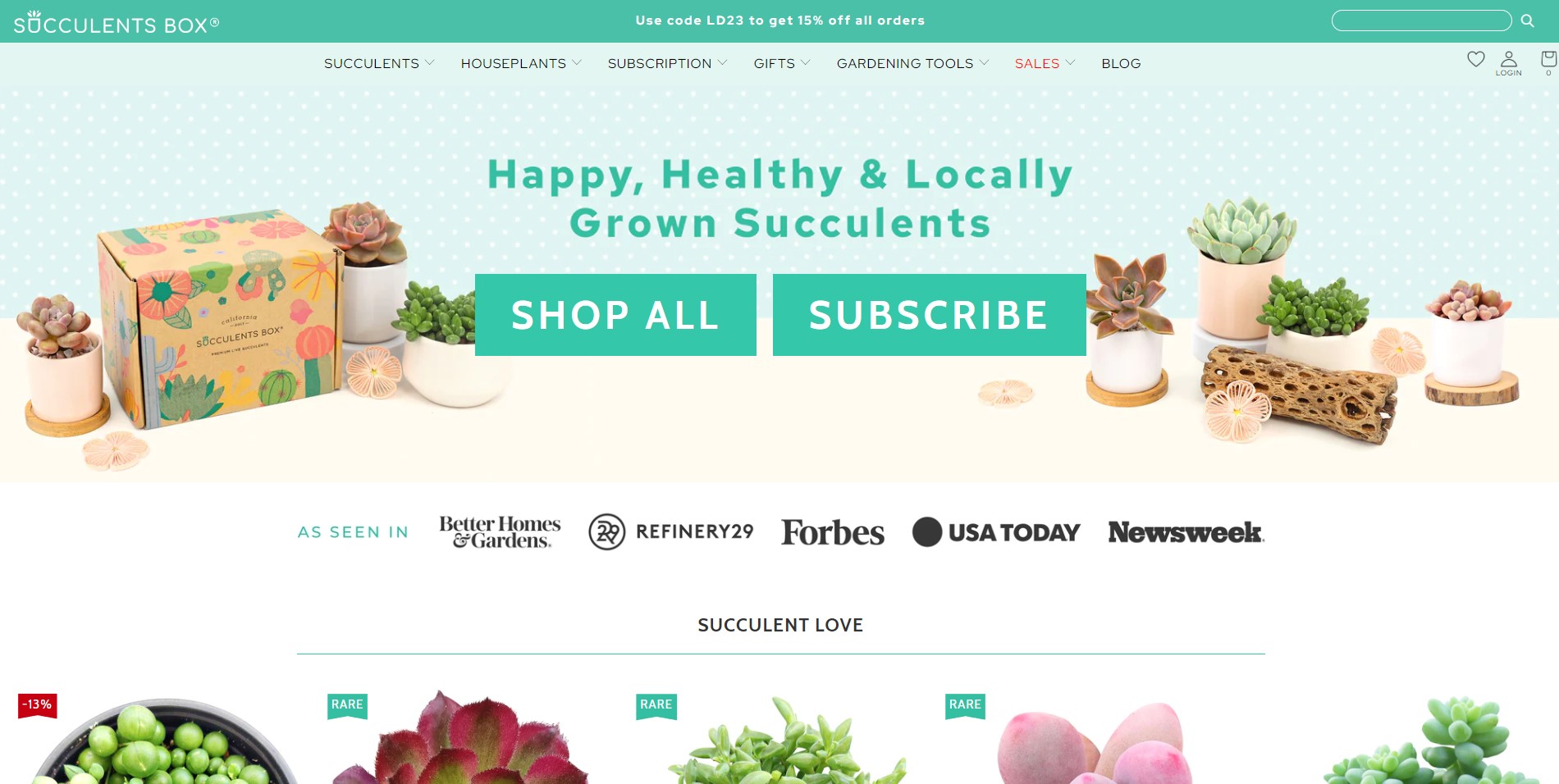The width and height of the screenshot is (1559, 784).
Task: Click the Forbes logo
Action: [x=833, y=532]
